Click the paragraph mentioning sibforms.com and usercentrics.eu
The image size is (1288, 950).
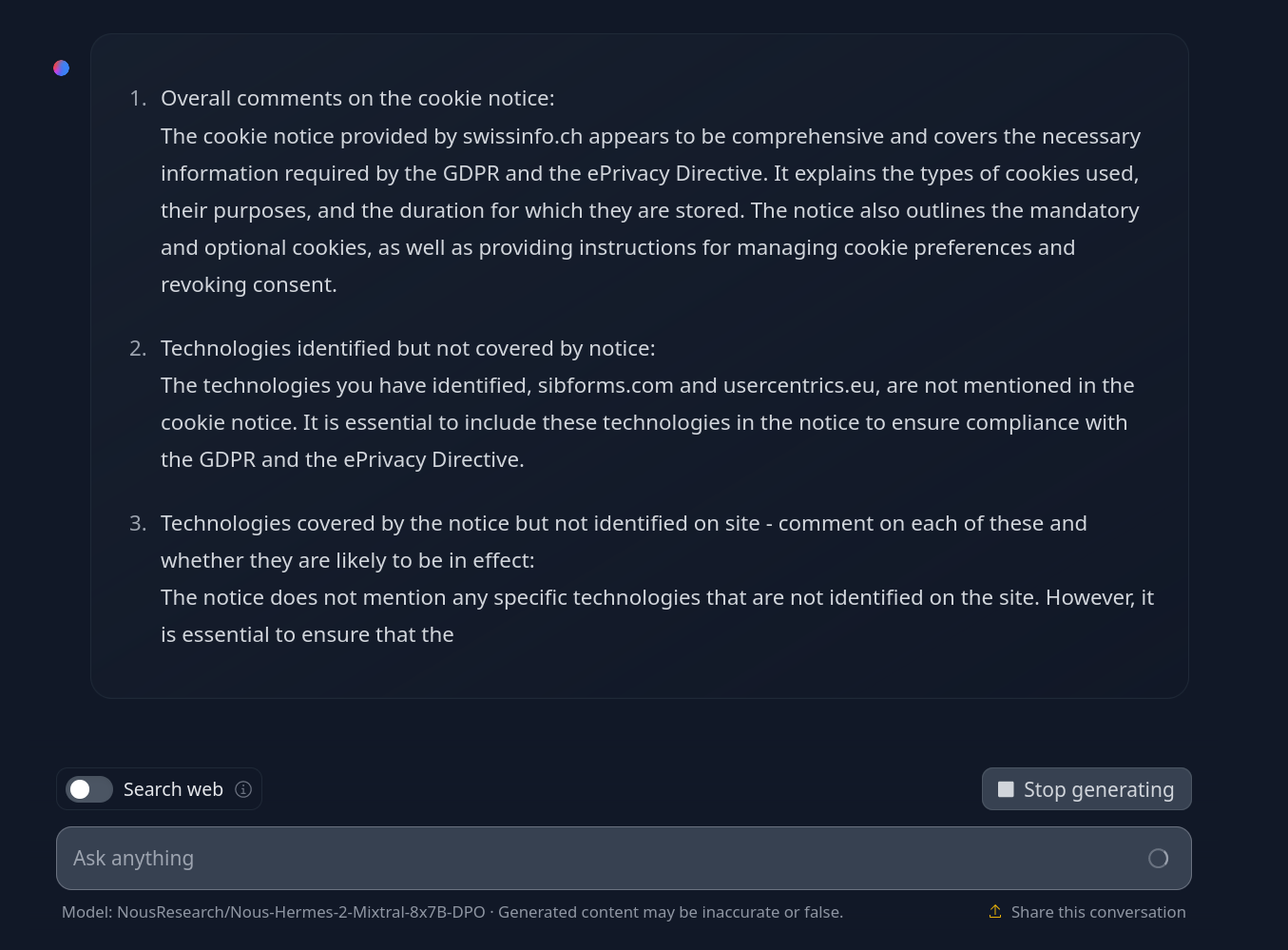pos(647,422)
